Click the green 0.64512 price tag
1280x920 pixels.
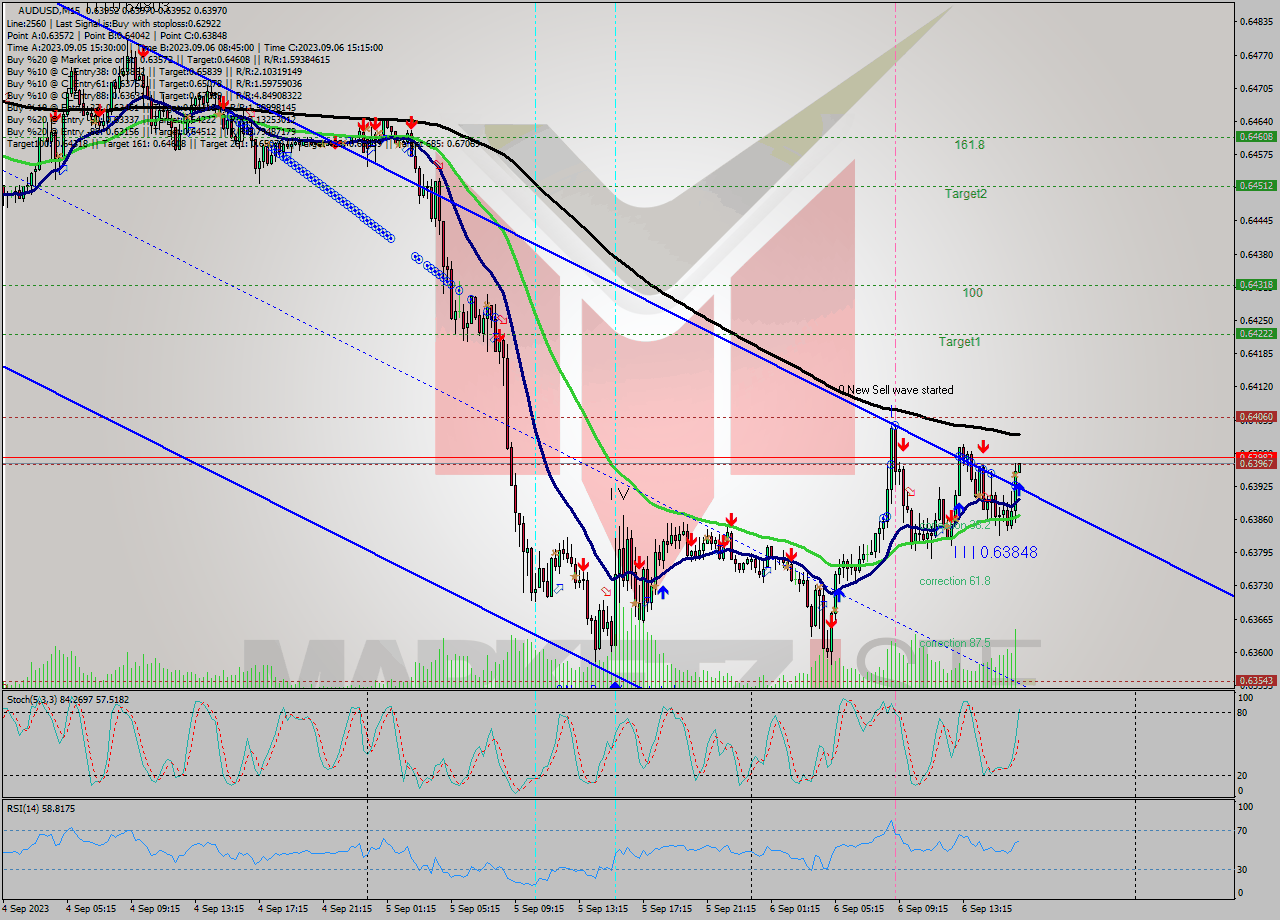(1256, 185)
